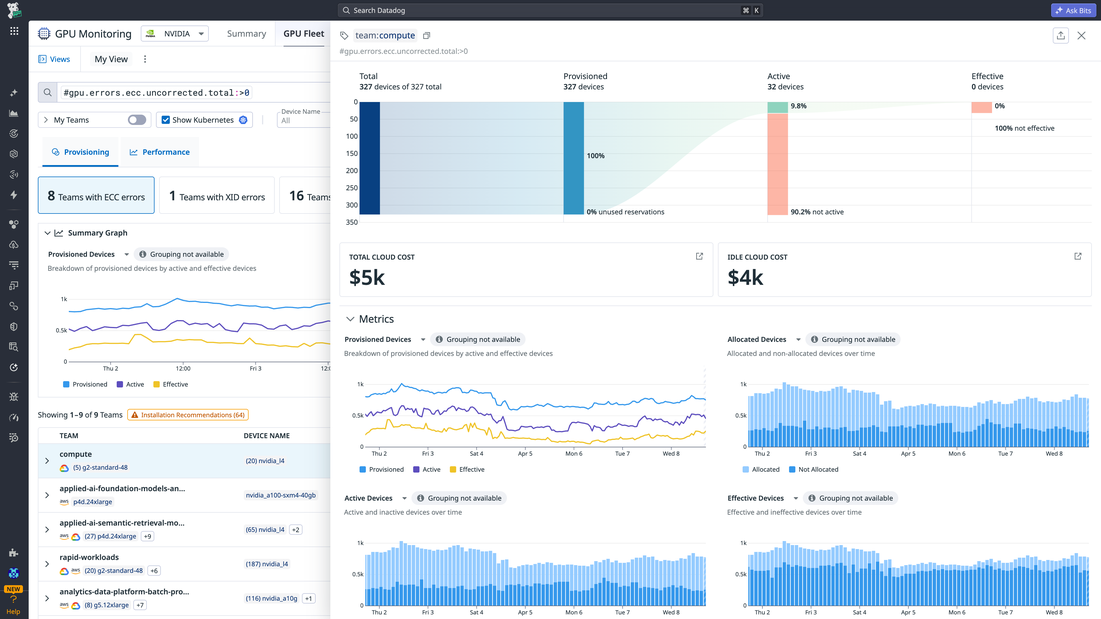This screenshot has height=619, width=1101.
Task: Open the lightning bolt sidebar icon
Action: point(13,195)
